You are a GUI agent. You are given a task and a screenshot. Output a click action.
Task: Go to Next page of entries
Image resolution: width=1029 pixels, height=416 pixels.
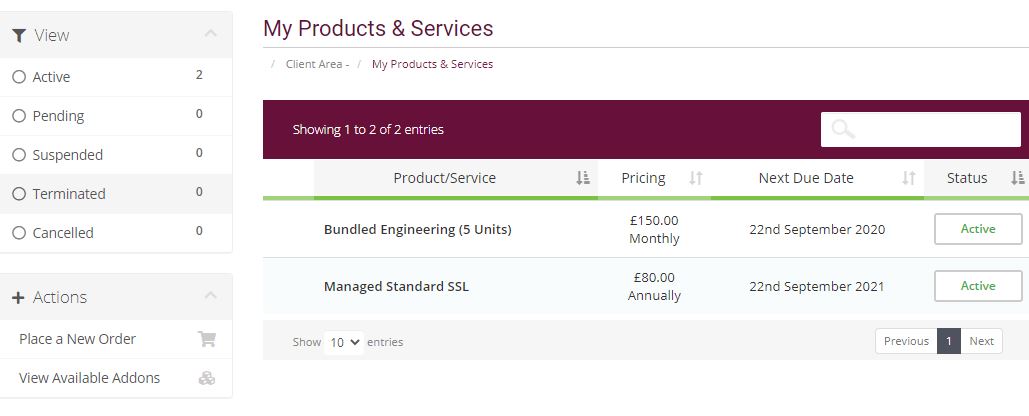(x=982, y=341)
